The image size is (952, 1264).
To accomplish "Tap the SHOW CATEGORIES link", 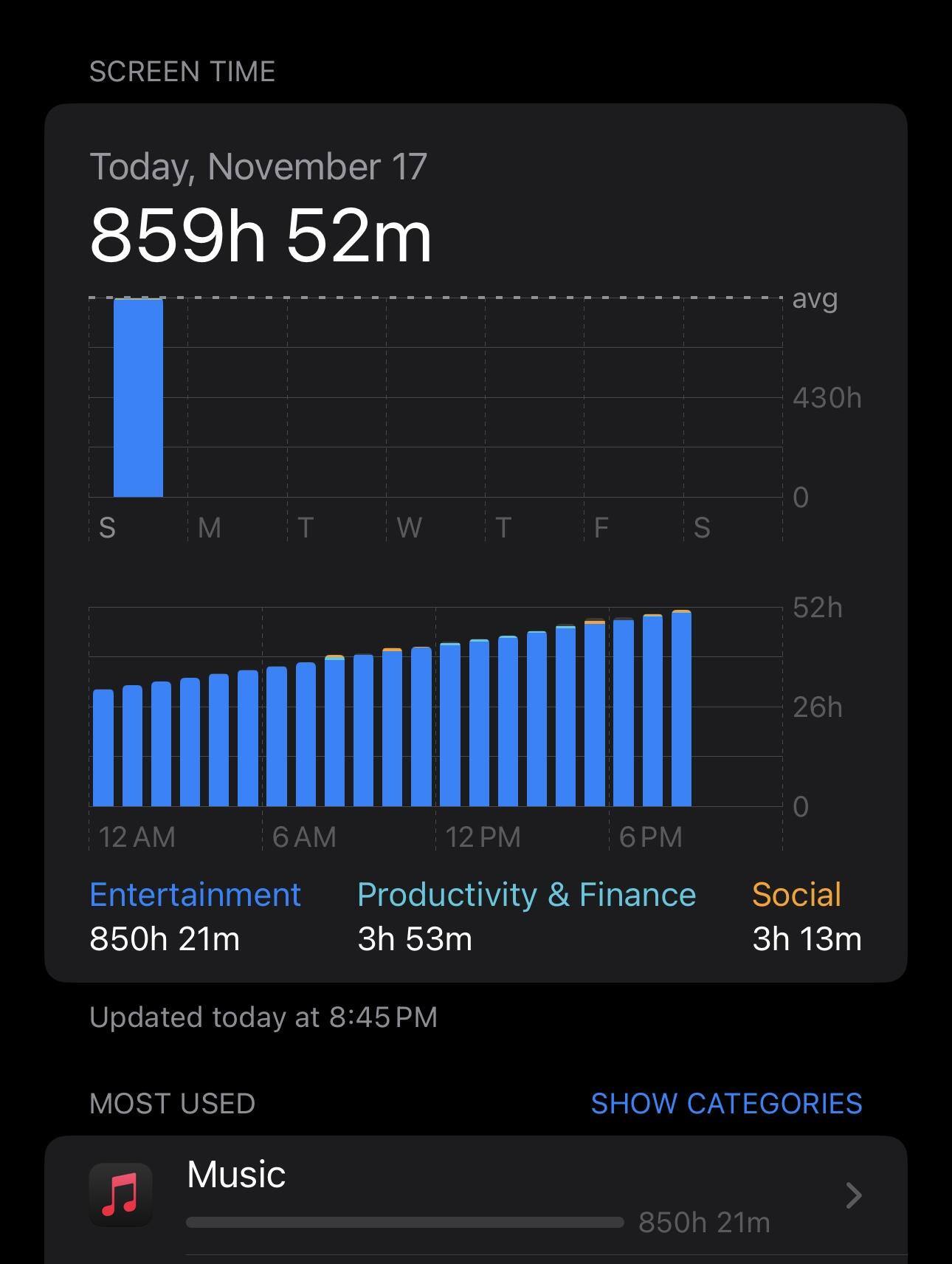I will point(726,1103).
